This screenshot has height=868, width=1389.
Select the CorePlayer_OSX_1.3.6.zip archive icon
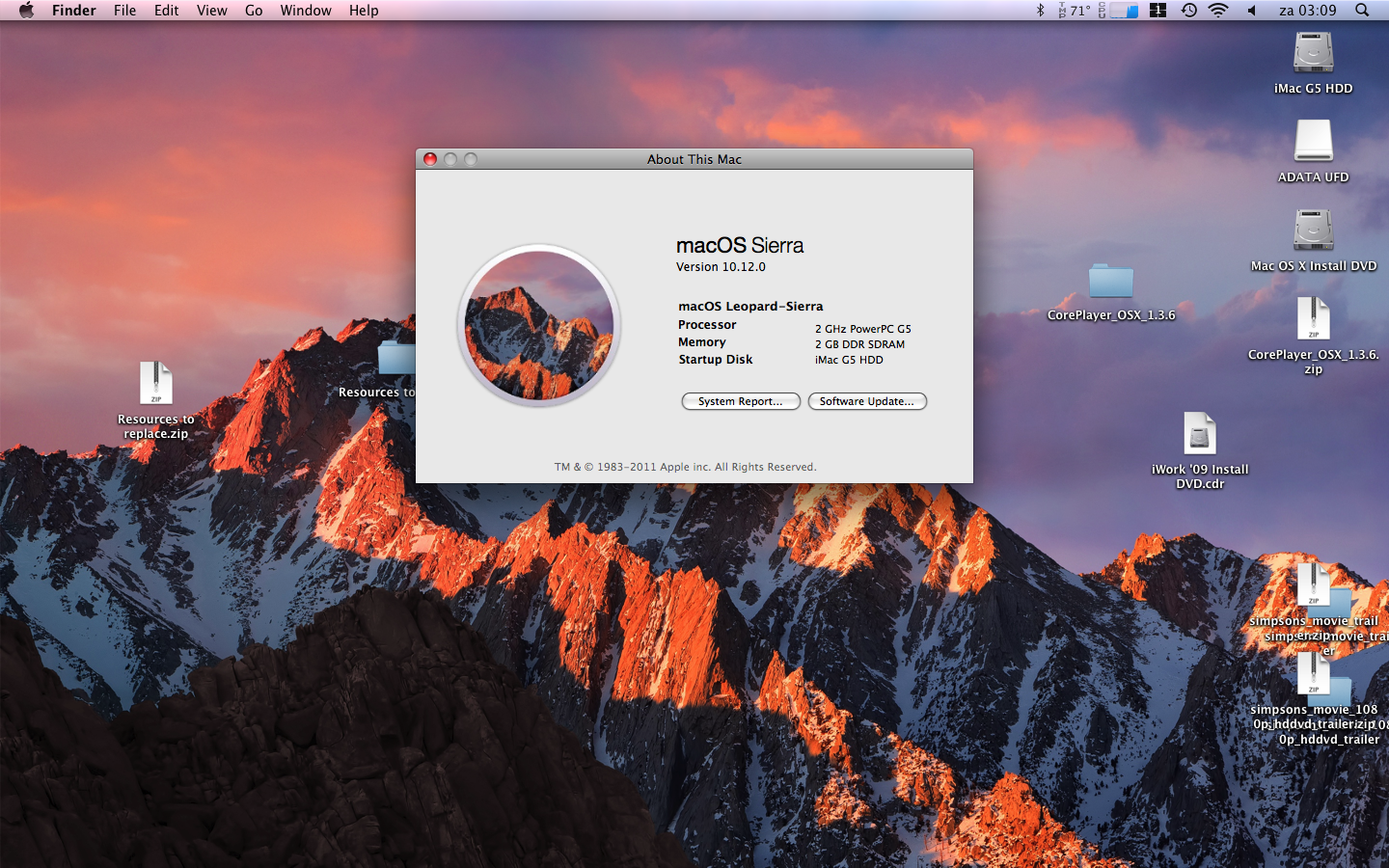(1313, 318)
